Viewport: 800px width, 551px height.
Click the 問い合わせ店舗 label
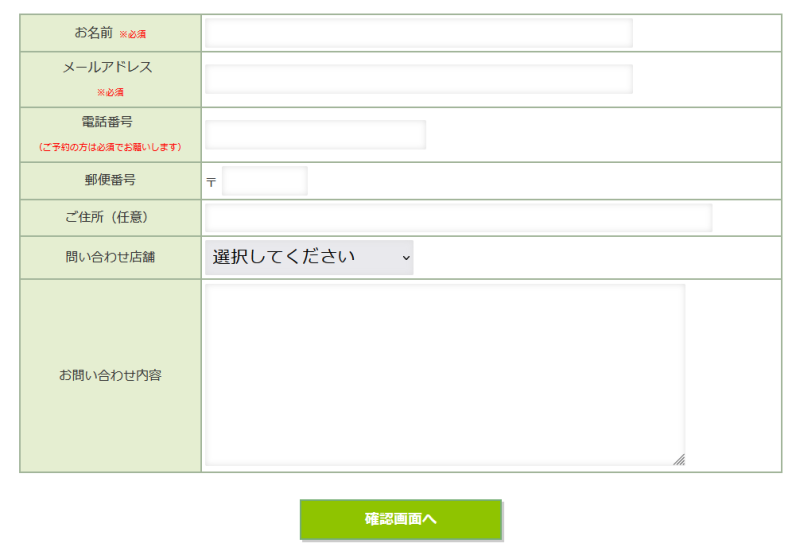pos(110,257)
